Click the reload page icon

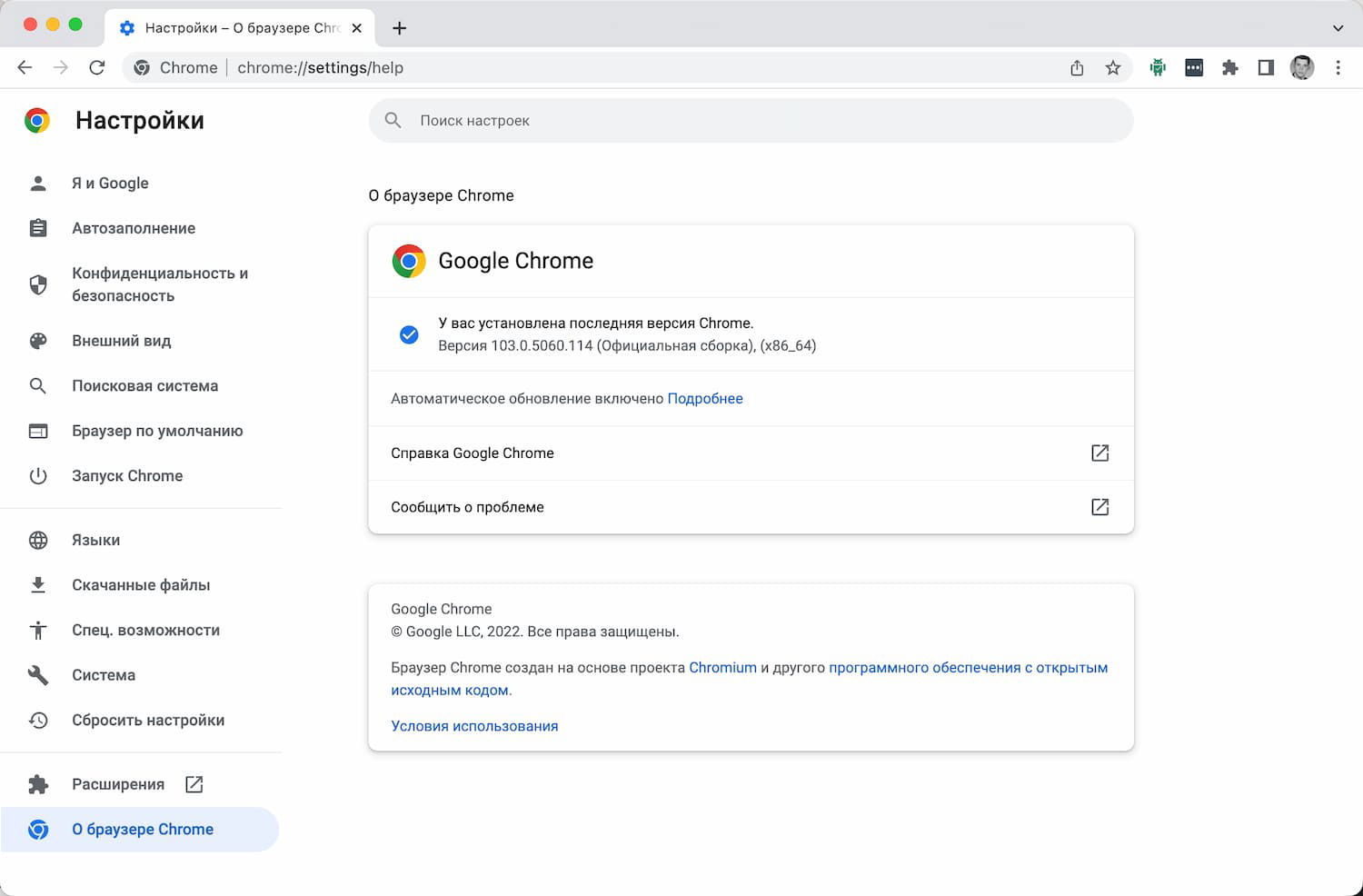point(97,67)
